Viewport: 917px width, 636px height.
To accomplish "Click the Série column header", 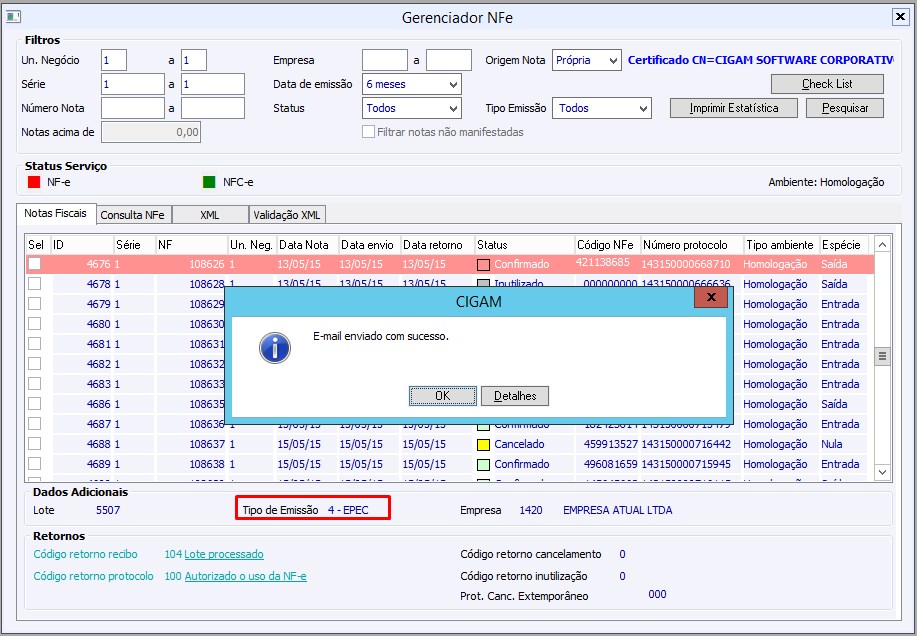I will click(x=135, y=245).
